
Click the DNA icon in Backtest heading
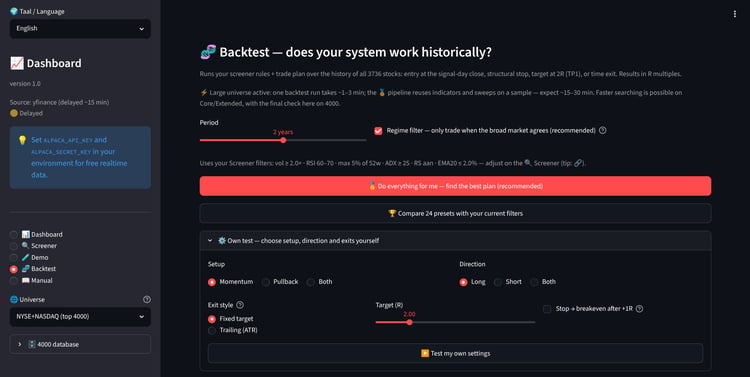point(208,52)
